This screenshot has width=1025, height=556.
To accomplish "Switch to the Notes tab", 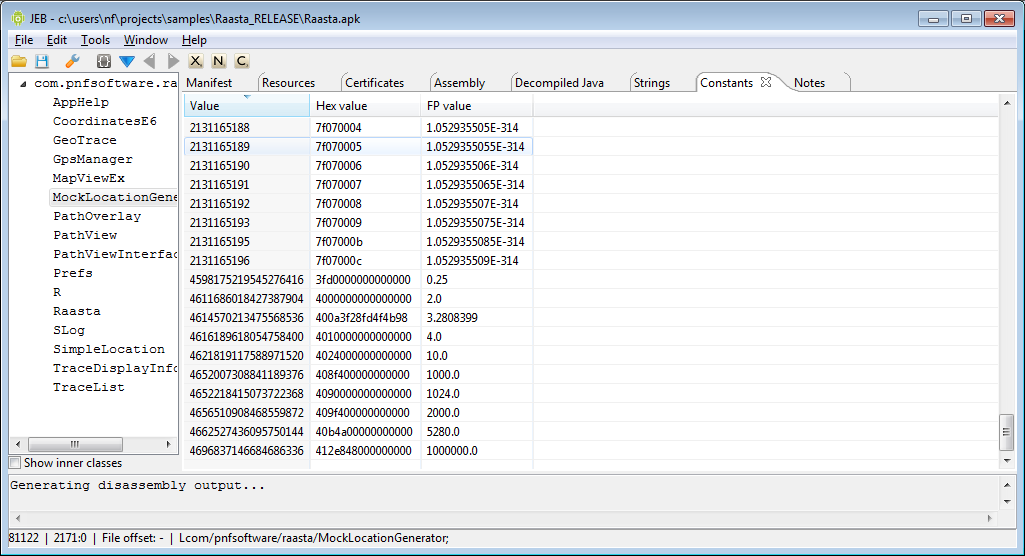I will pyautogui.click(x=809, y=83).
